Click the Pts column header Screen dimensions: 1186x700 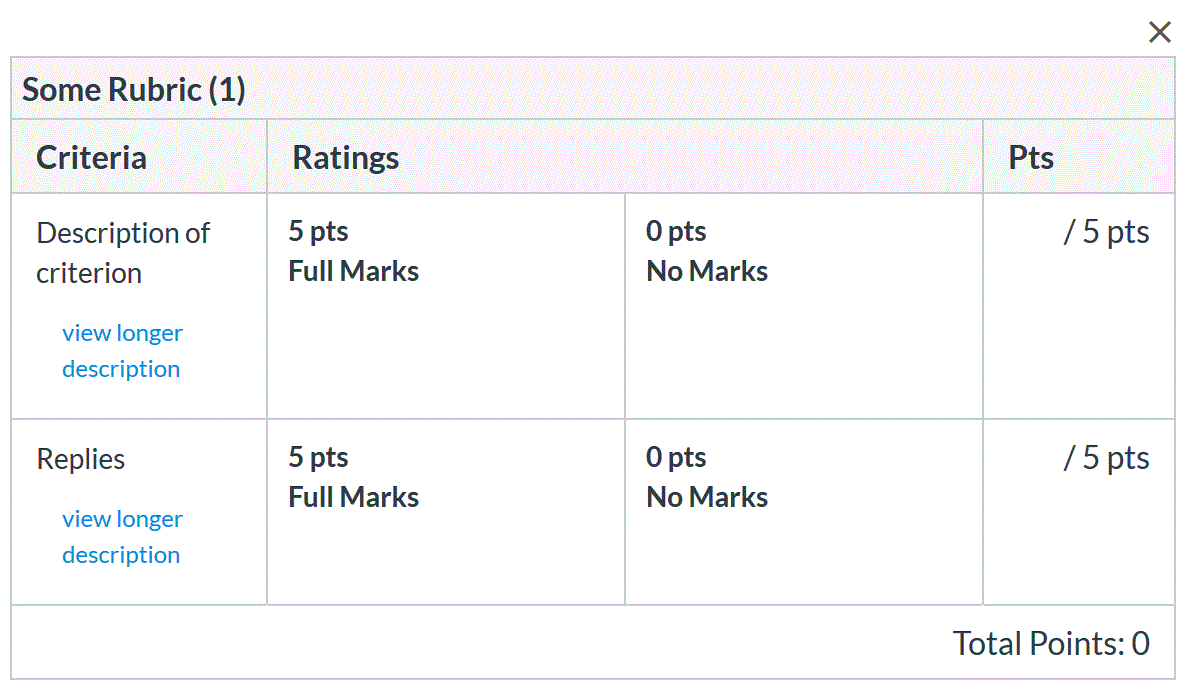(x=1031, y=157)
